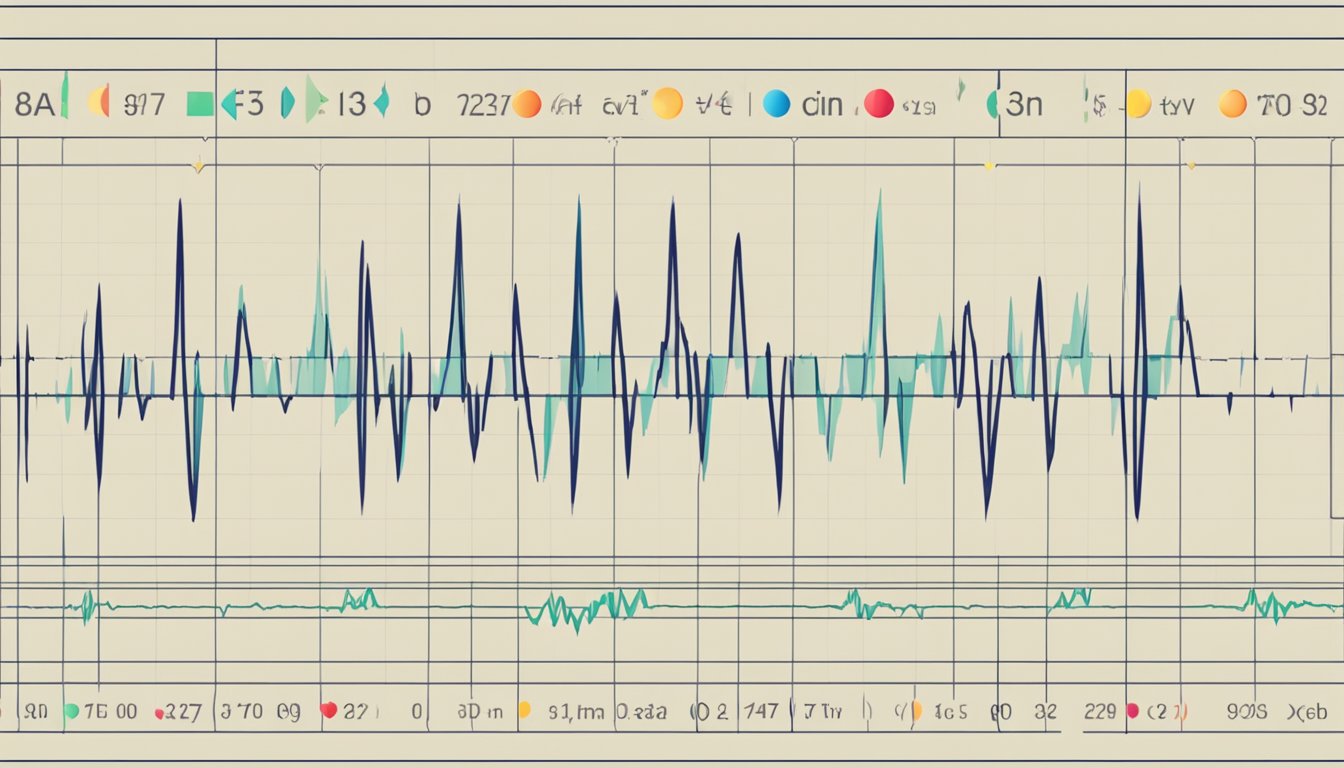
Task: Click the small teal diamond arrow after 13
Action: (x=381, y=103)
